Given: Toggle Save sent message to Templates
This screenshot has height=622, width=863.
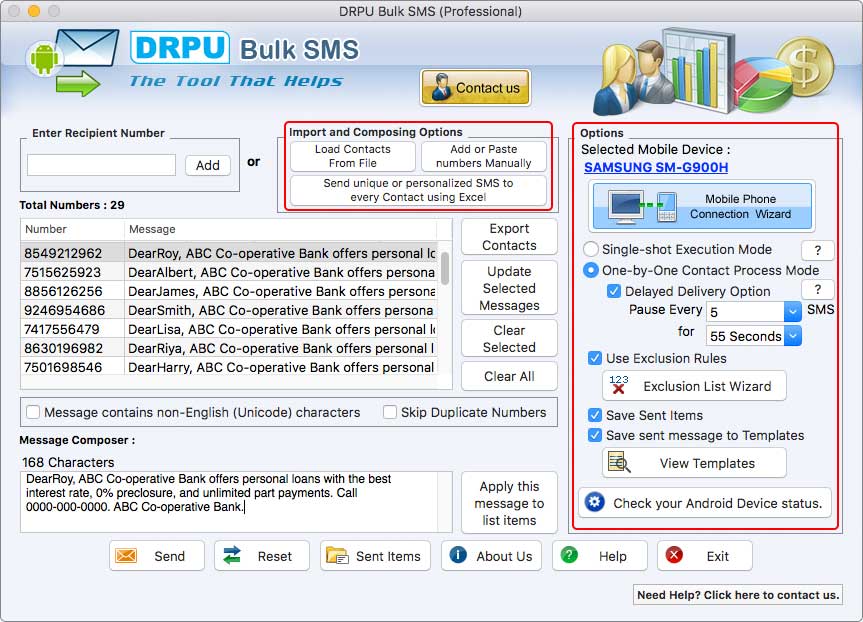Looking at the screenshot, I should (x=594, y=435).
